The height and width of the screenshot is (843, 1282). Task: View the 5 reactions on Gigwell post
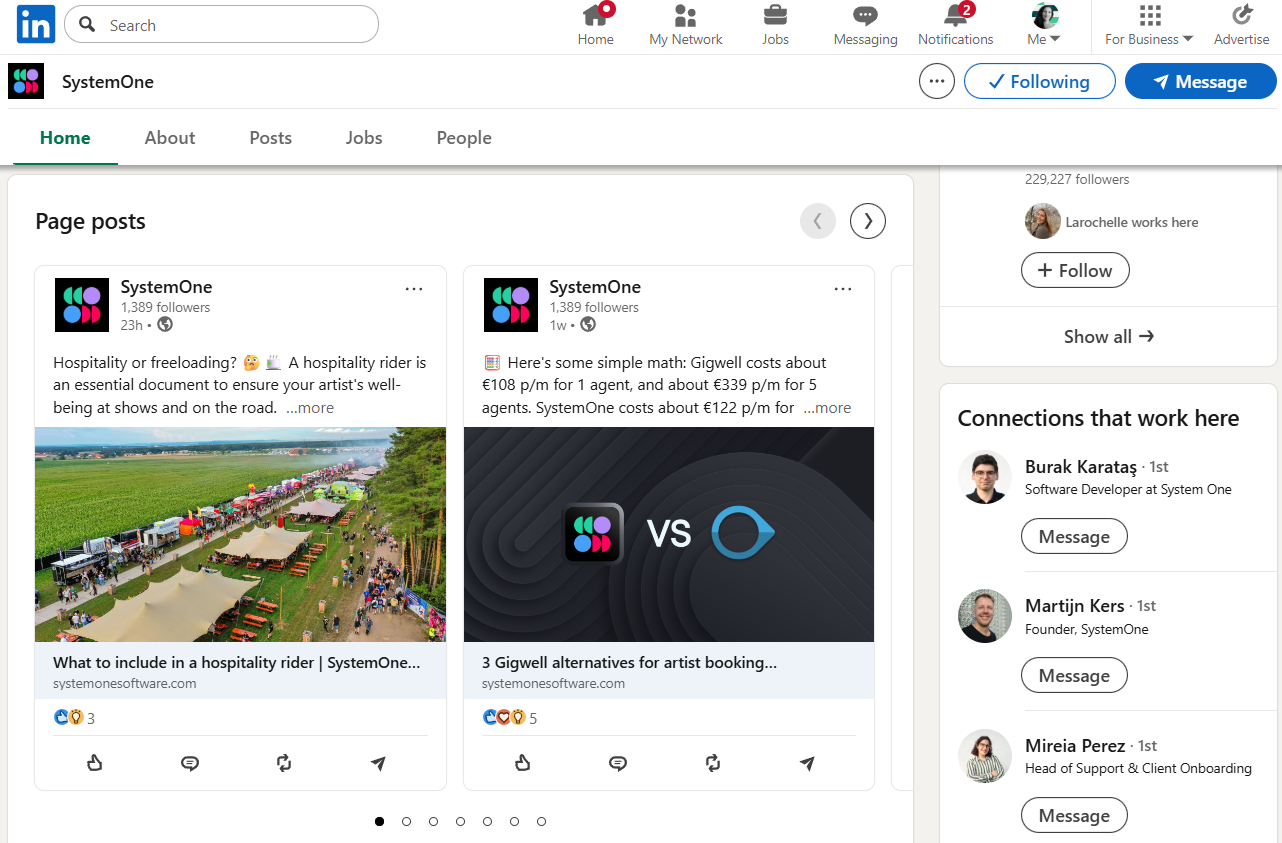[x=510, y=718]
